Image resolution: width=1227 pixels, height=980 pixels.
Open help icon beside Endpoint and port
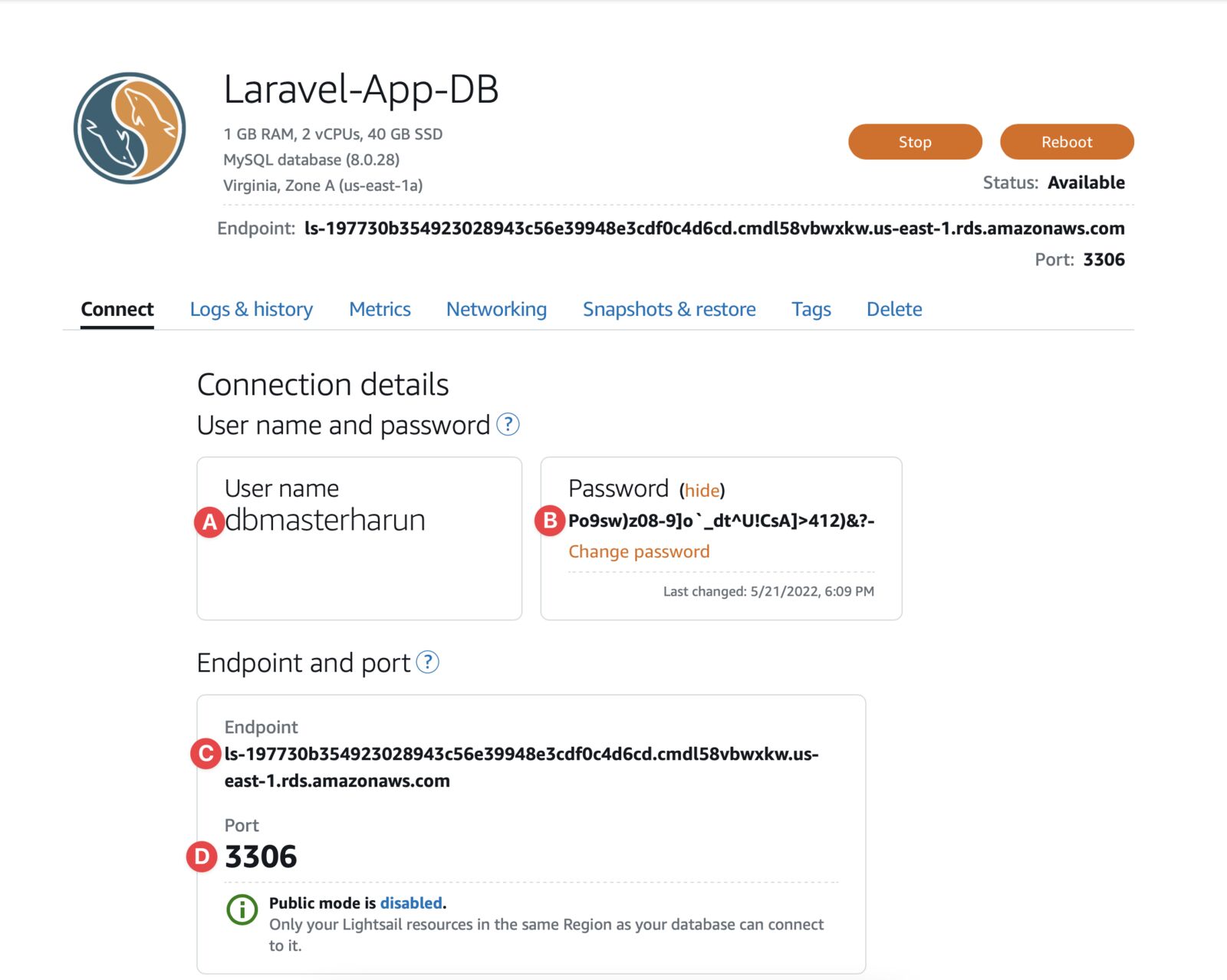click(x=427, y=662)
